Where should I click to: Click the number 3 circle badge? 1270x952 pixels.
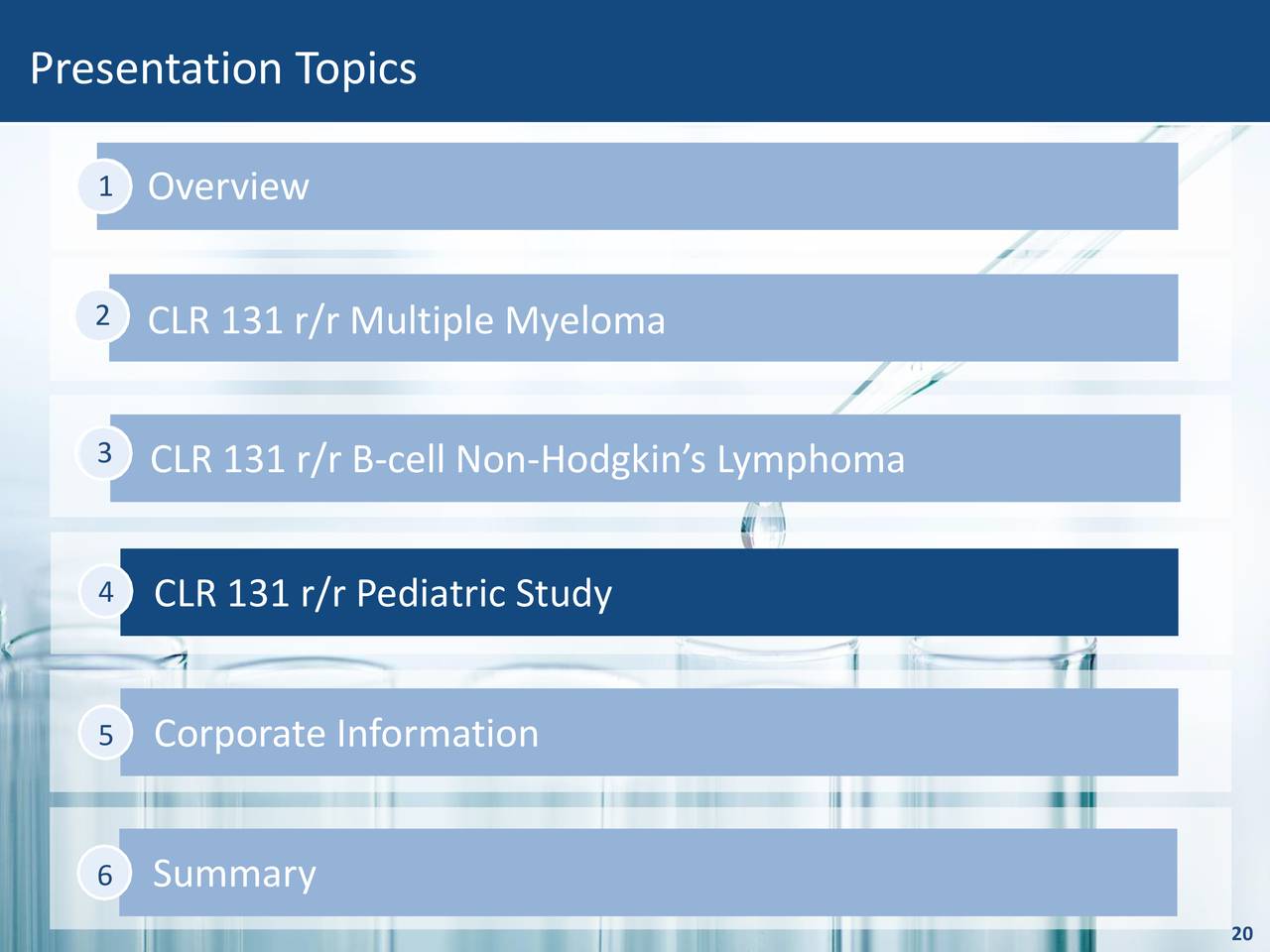(104, 453)
